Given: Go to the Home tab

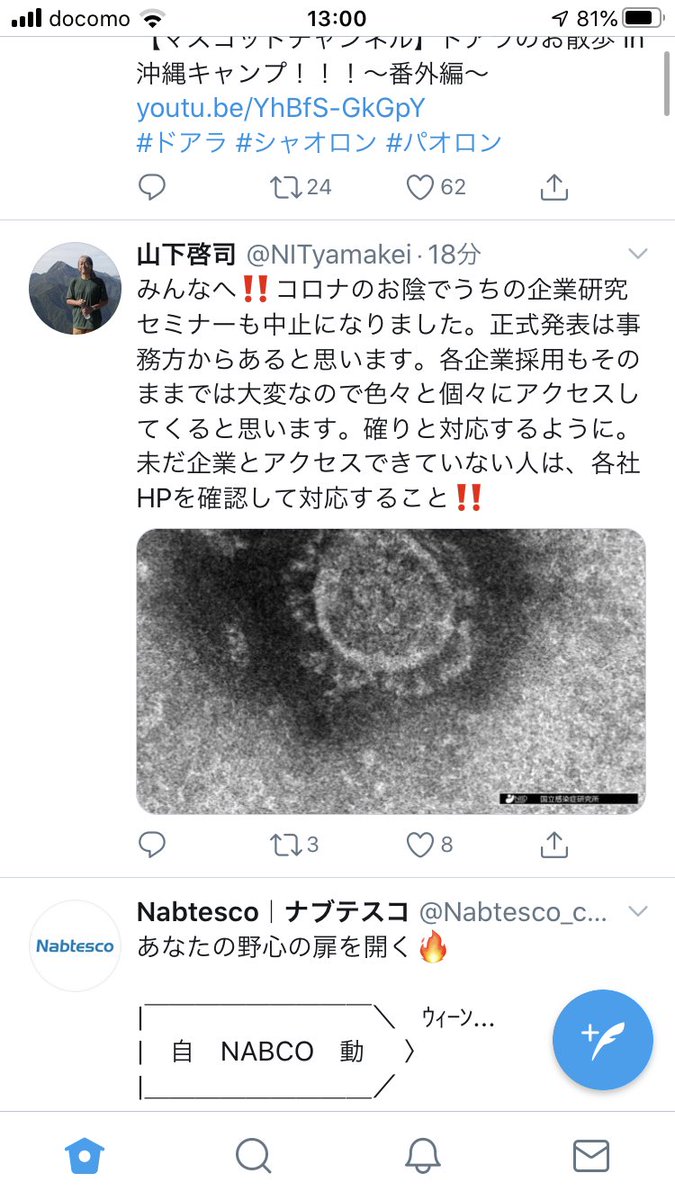Looking at the screenshot, I should point(85,1156).
